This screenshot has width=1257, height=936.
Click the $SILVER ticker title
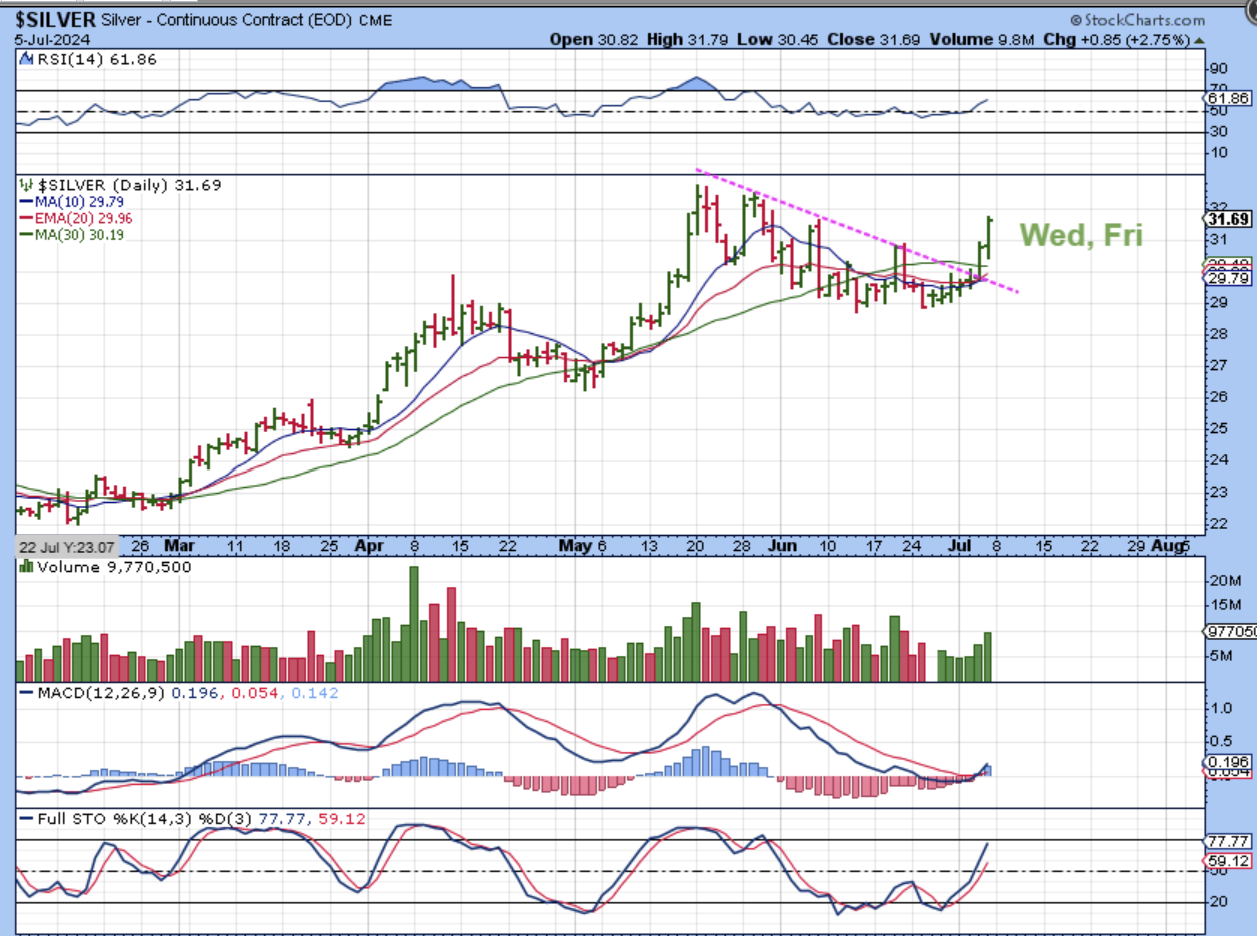(x=56, y=20)
